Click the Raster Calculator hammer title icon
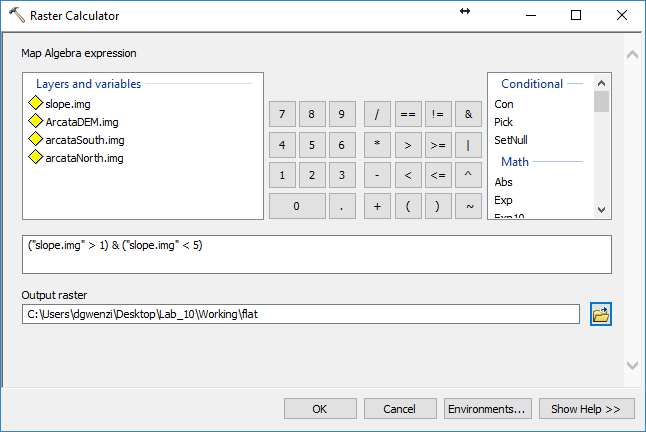This screenshot has width=646, height=432. point(17,15)
